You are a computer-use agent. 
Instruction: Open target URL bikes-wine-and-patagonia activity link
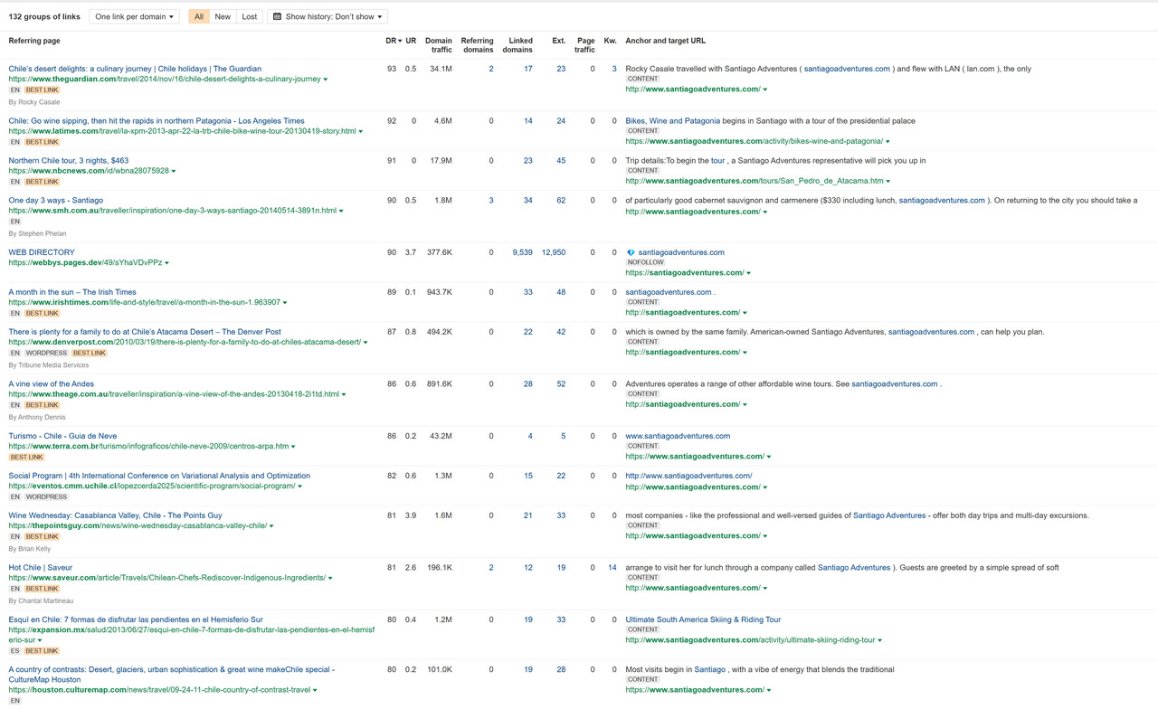point(754,141)
